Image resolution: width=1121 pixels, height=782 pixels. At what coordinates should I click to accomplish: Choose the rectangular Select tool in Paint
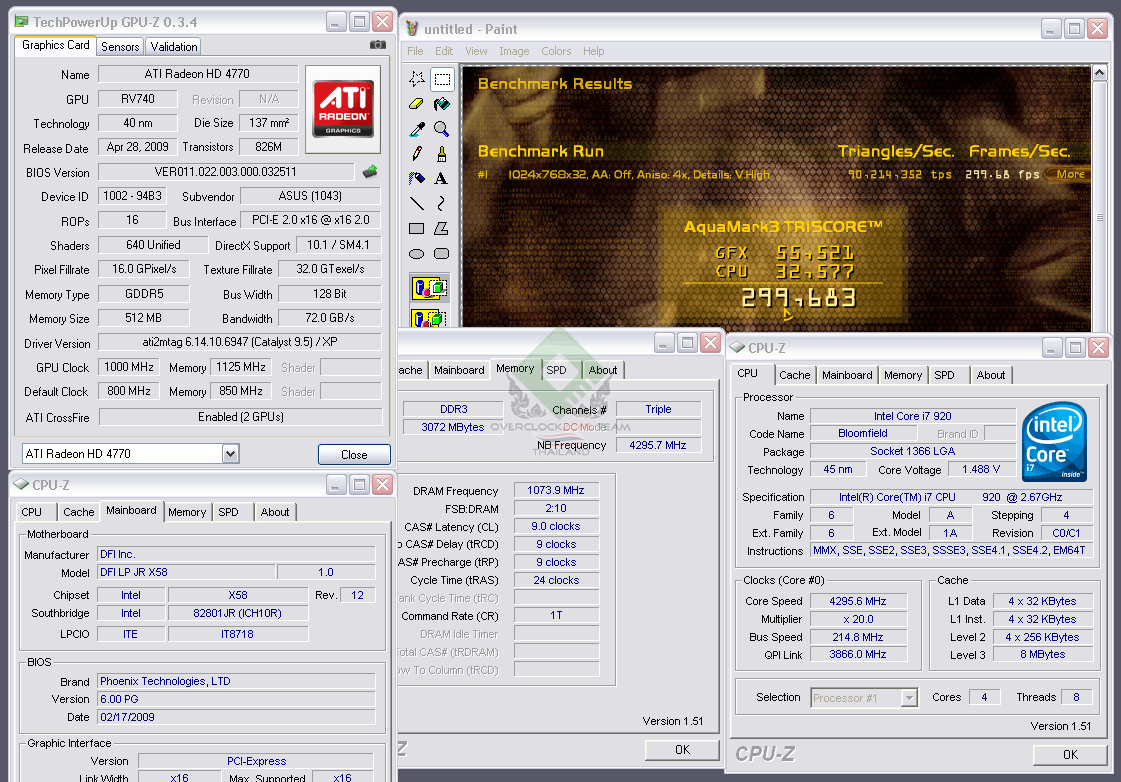click(x=442, y=79)
